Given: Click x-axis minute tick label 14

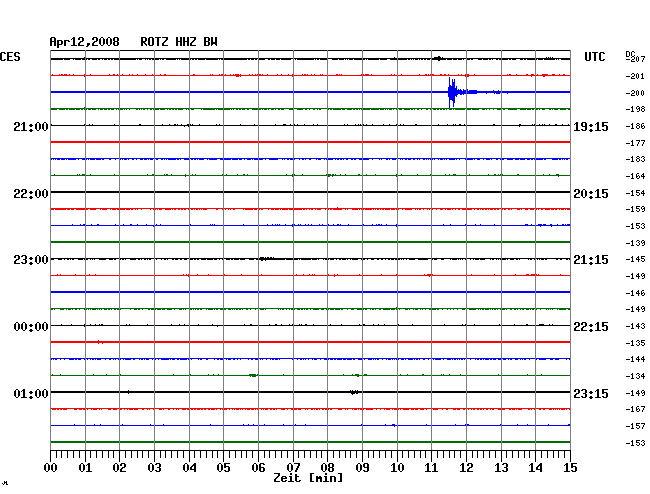Looking at the screenshot, I should click(535, 468).
